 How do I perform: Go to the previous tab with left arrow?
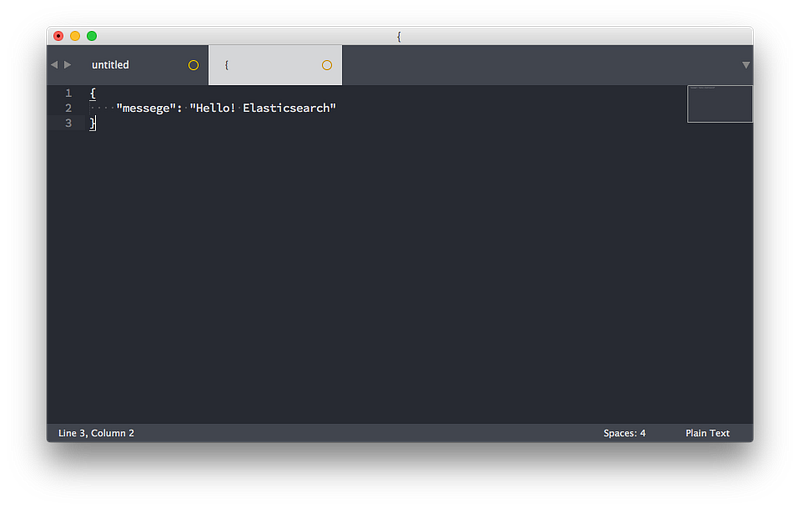click(55, 65)
